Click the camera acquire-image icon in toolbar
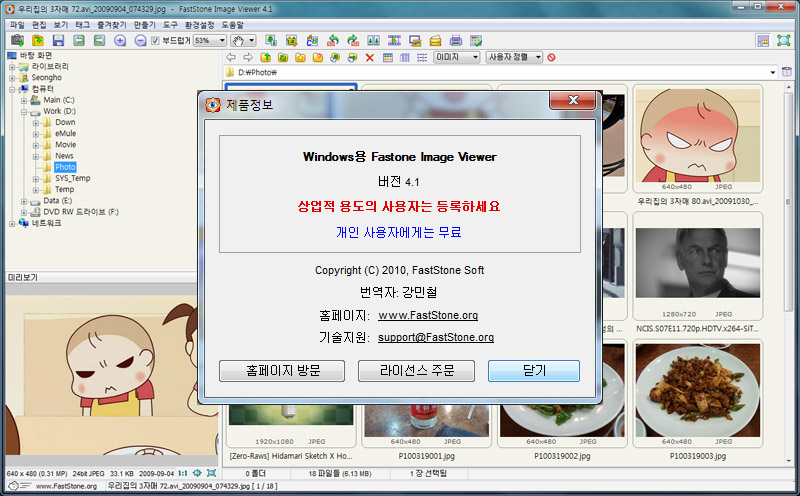 (17, 40)
